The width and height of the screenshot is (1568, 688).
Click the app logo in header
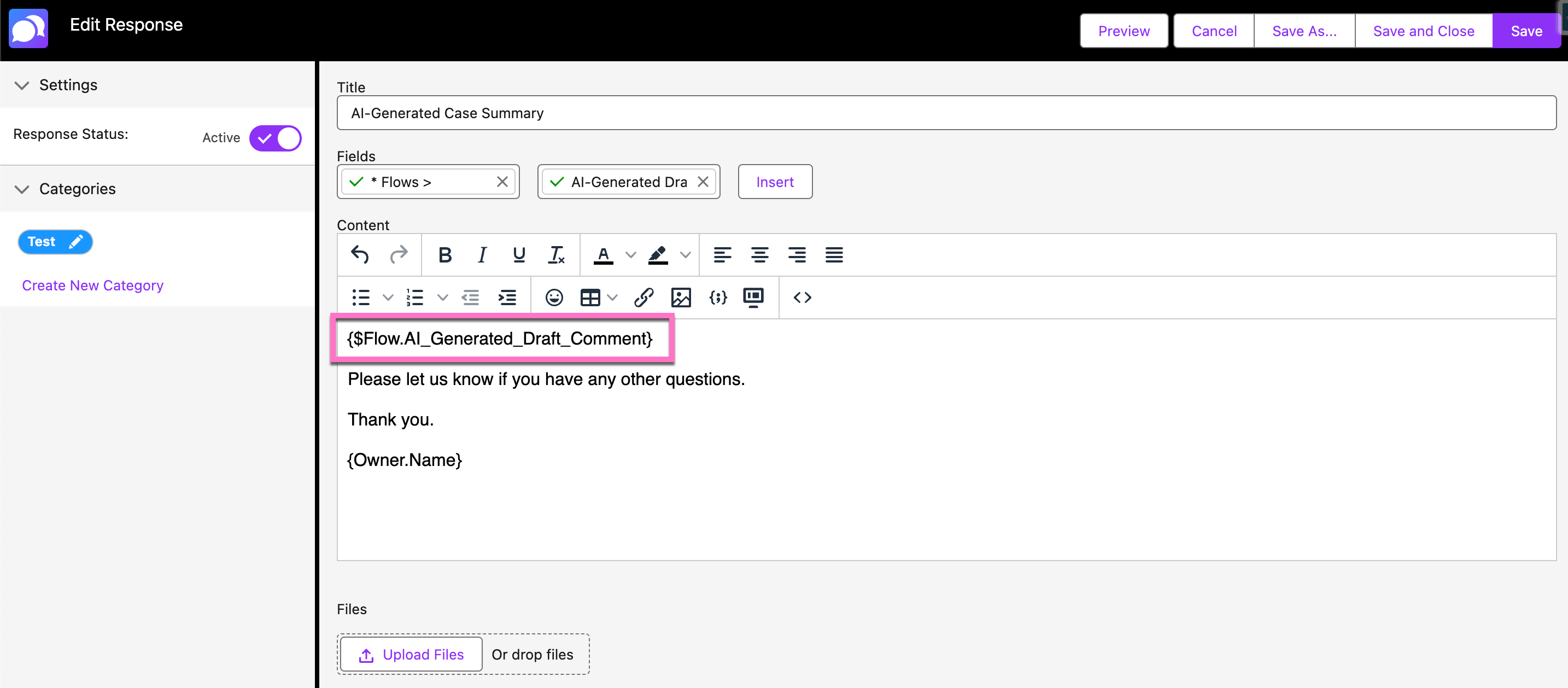[28, 28]
